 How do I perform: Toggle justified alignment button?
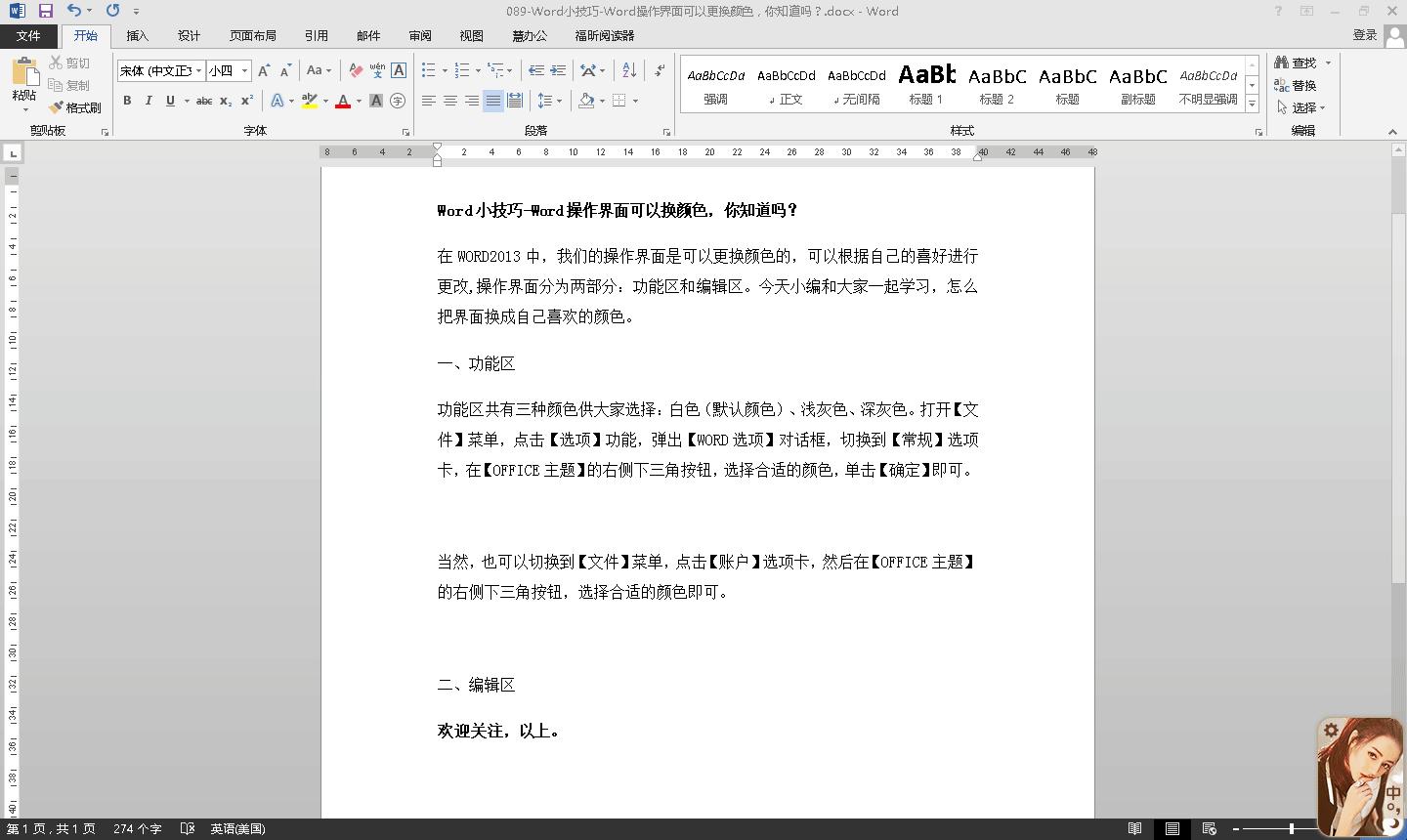click(x=493, y=101)
